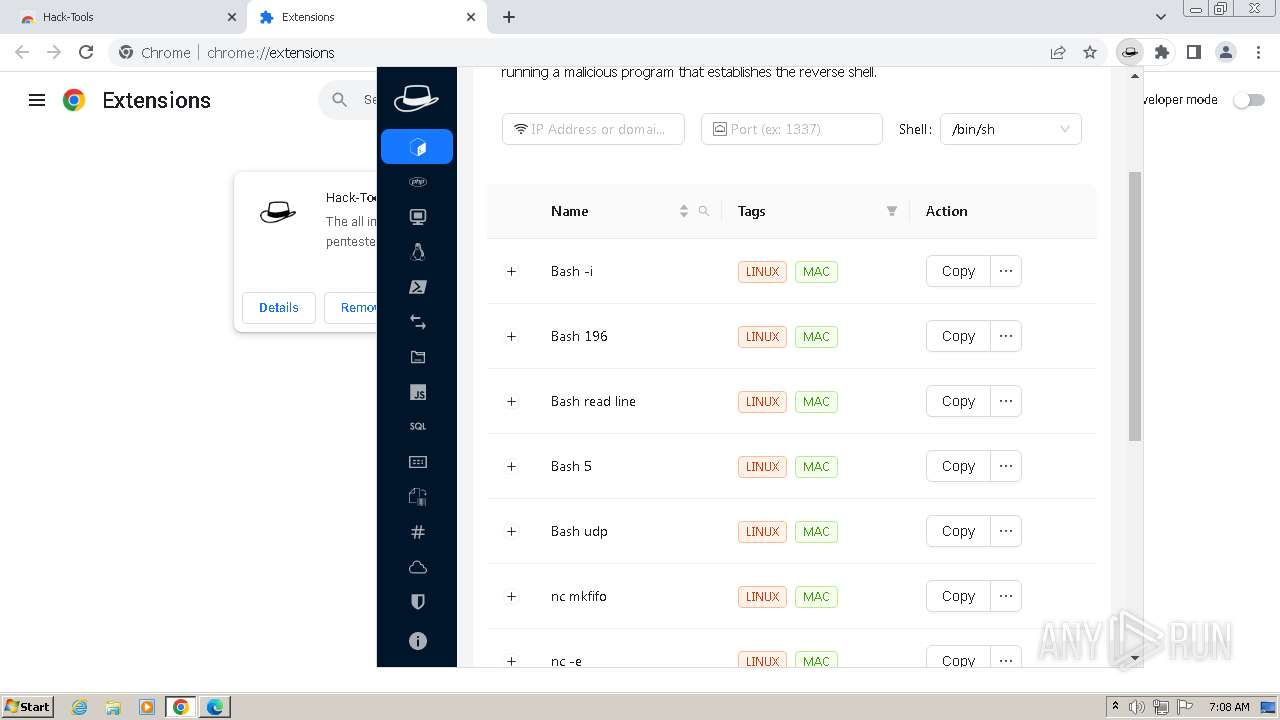Image resolution: width=1280 pixels, height=720 pixels.
Task: Search names with magnifier icon in table header
Action: 704,211
